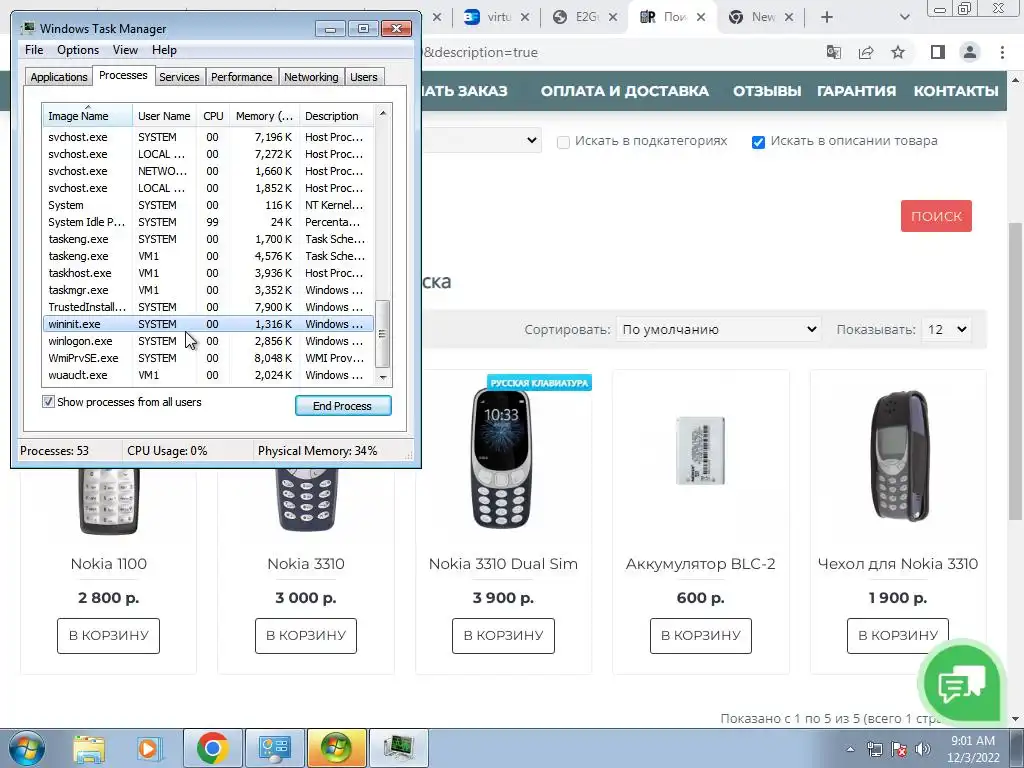Toggle Chrome side panel icon

938,52
